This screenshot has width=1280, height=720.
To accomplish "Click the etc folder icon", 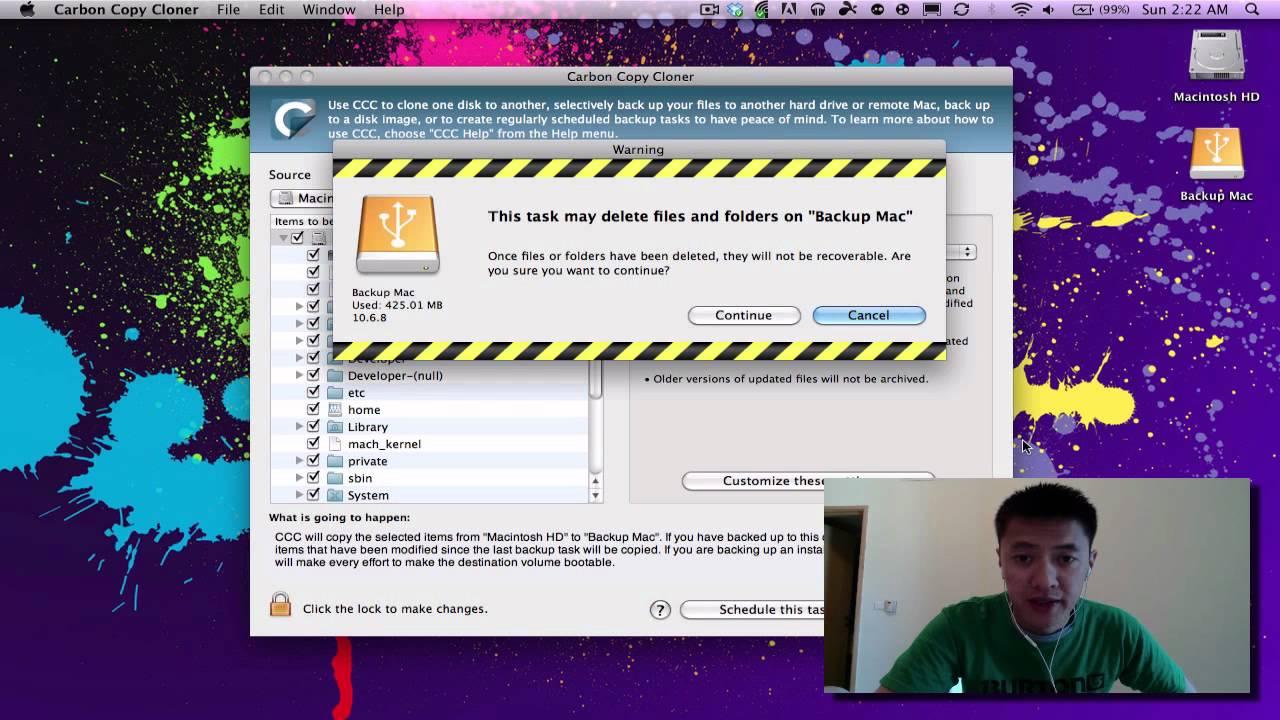I will pyautogui.click(x=335, y=393).
